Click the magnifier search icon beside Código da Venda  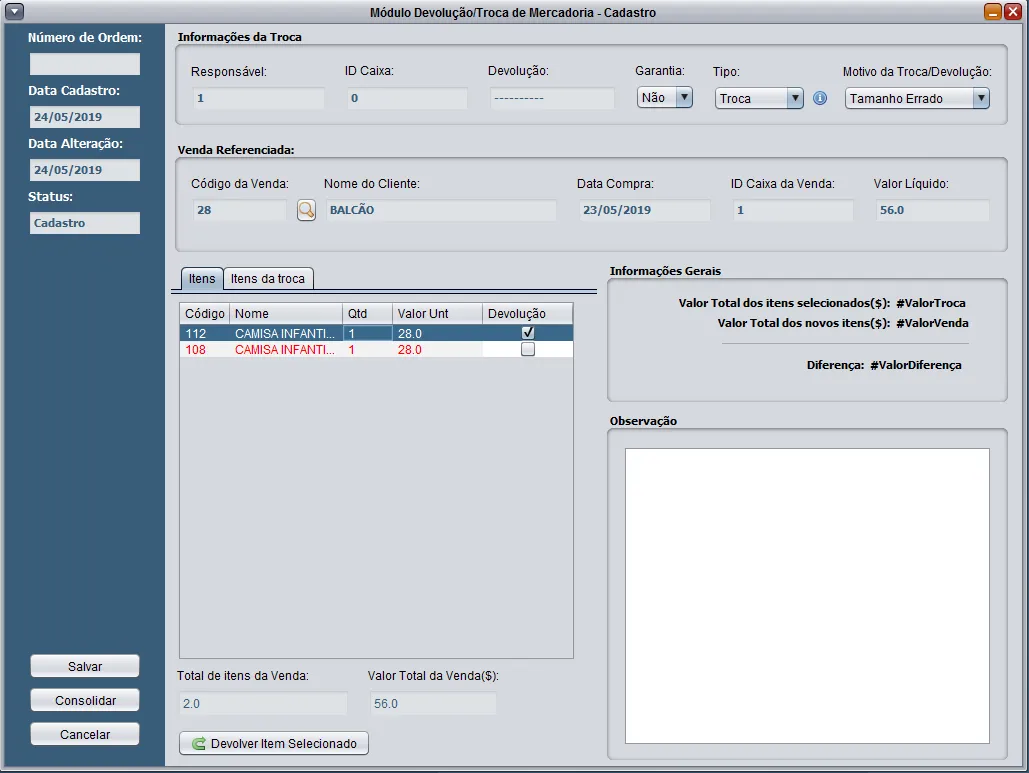(x=306, y=210)
